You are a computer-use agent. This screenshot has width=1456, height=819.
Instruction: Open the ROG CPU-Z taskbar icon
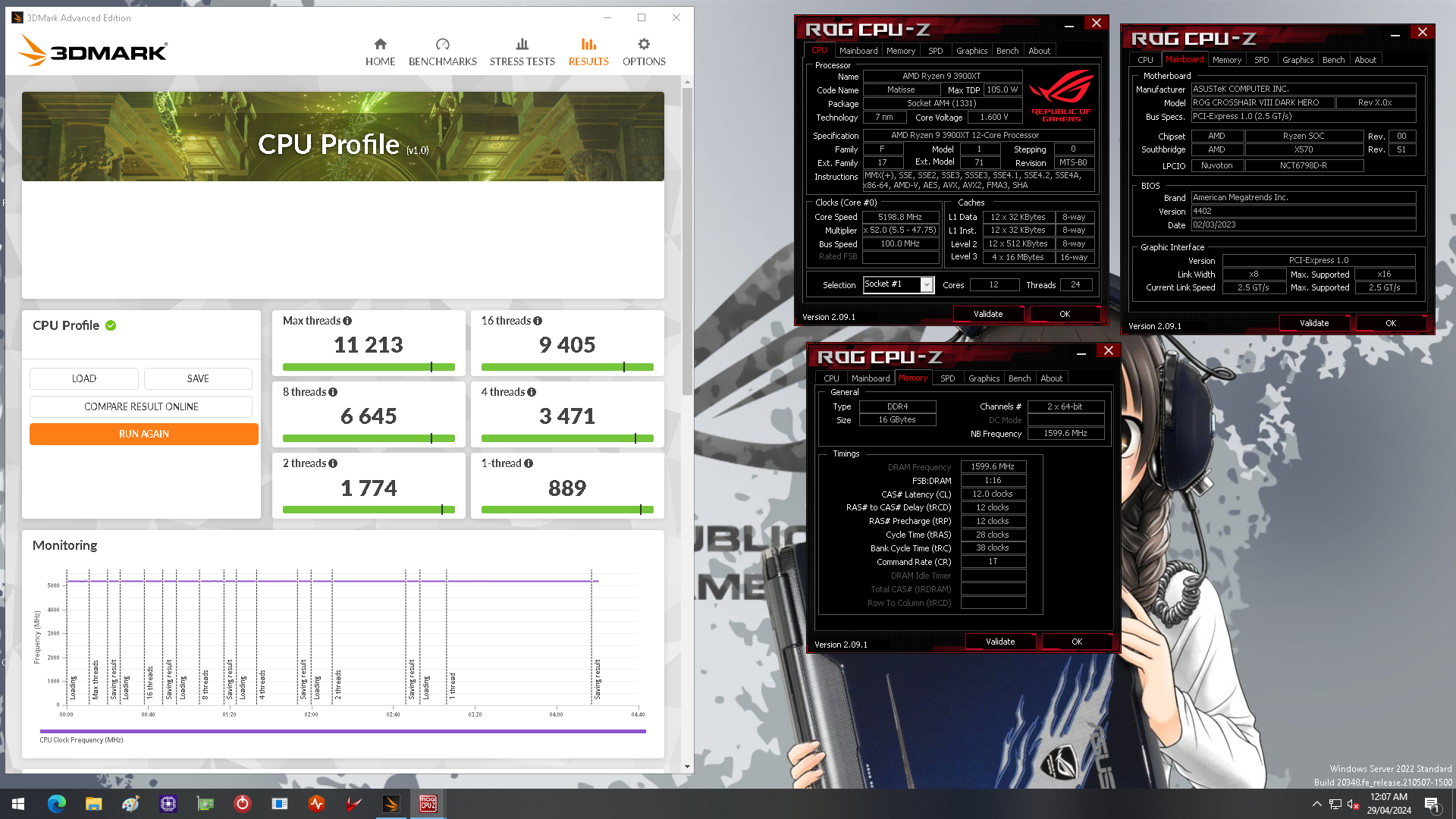[428, 804]
